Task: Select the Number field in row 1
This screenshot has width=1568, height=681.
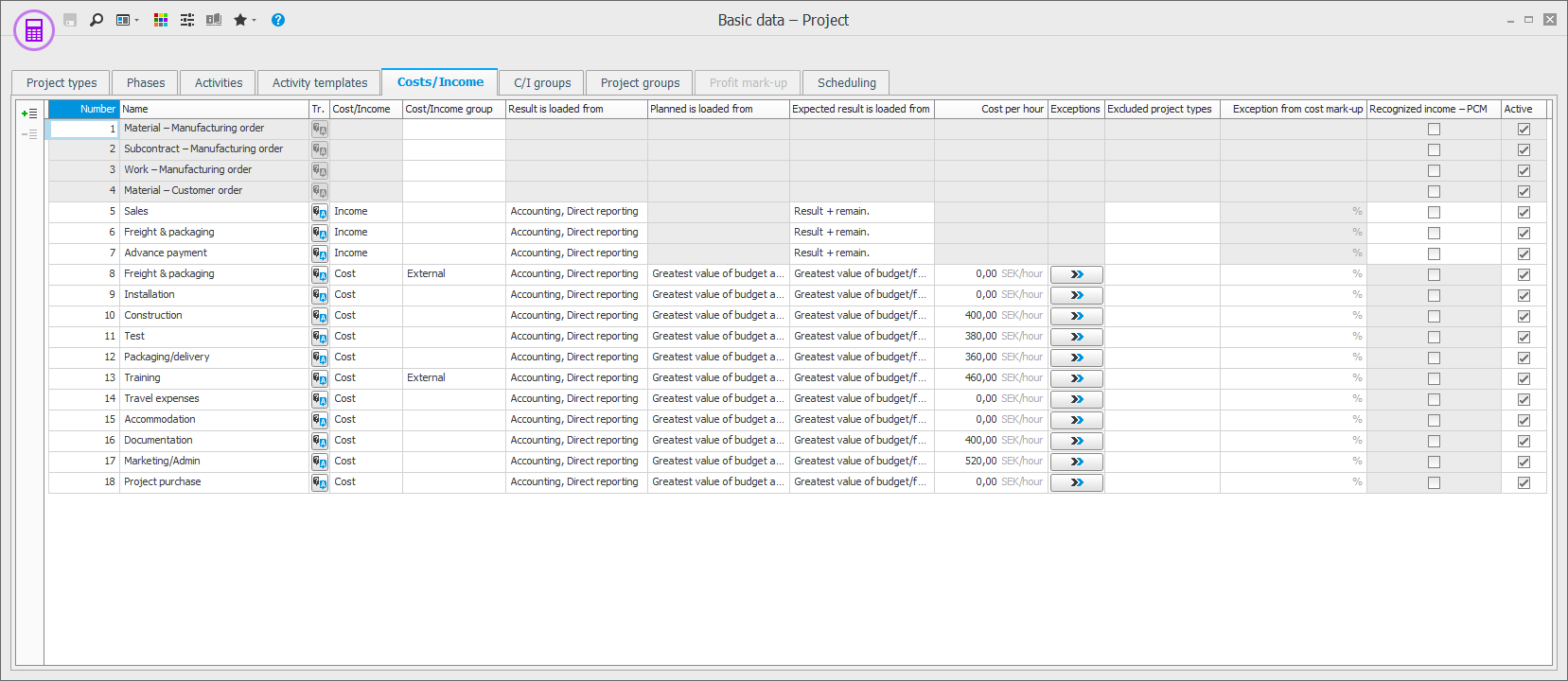Action: pyautogui.click(x=83, y=129)
